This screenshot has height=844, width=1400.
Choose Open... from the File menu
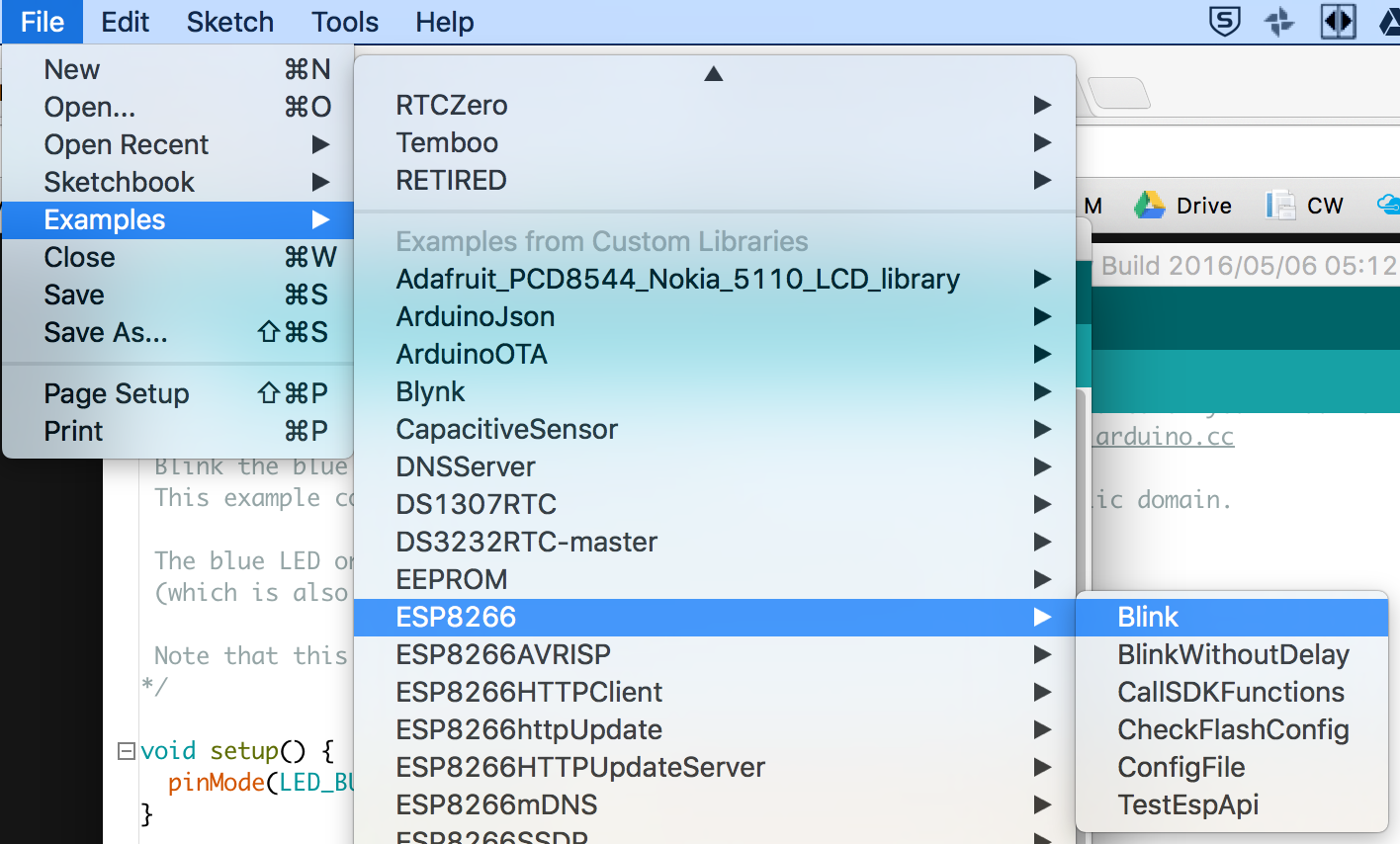(x=178, y=107)
